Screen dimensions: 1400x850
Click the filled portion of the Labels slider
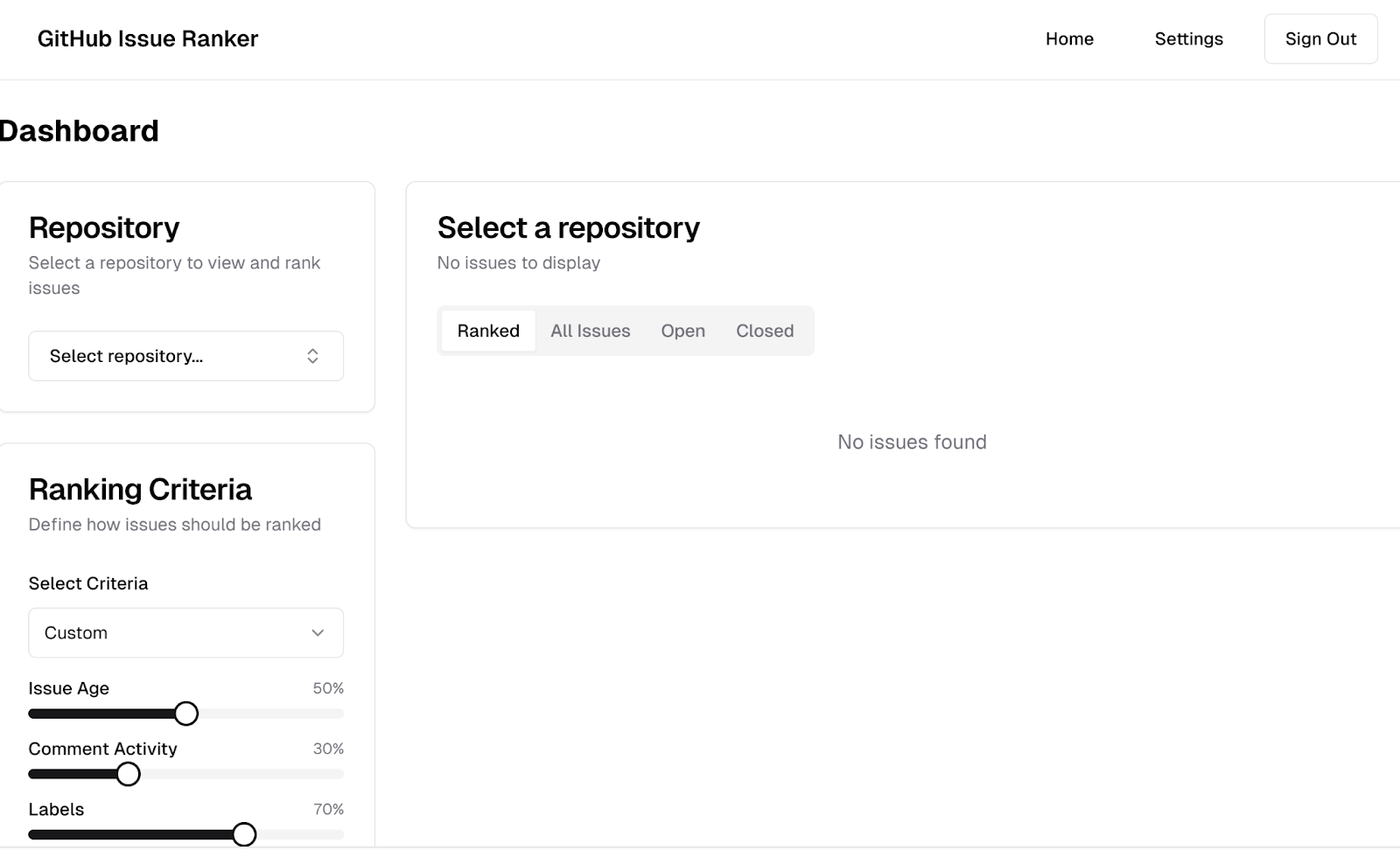[131, 834]
